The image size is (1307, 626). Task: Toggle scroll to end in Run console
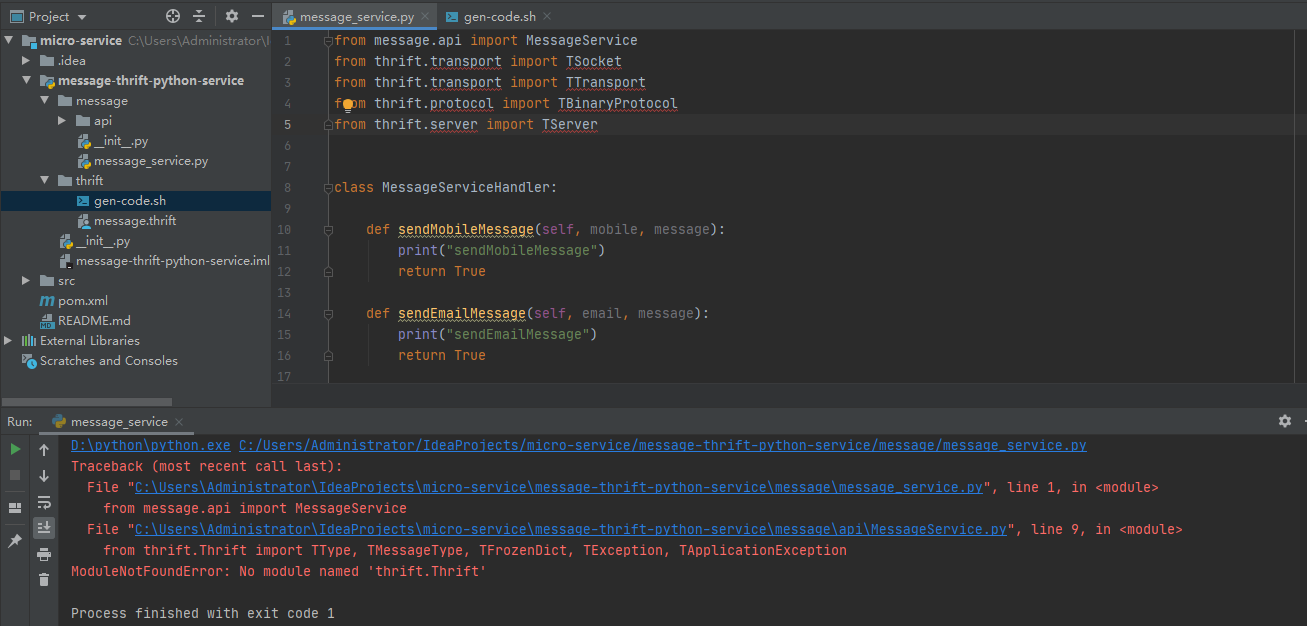coord(44,528)
